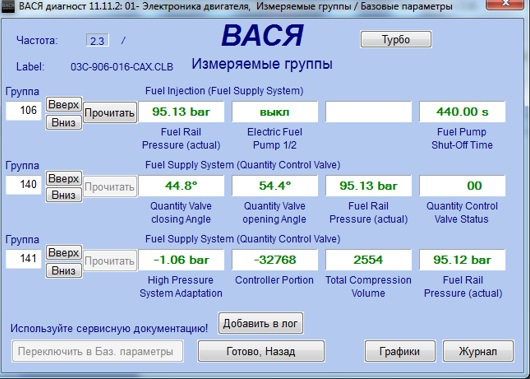Click Вниз for group 141
The height and width of the screenshot is (379, 530).
pos(64,270)
